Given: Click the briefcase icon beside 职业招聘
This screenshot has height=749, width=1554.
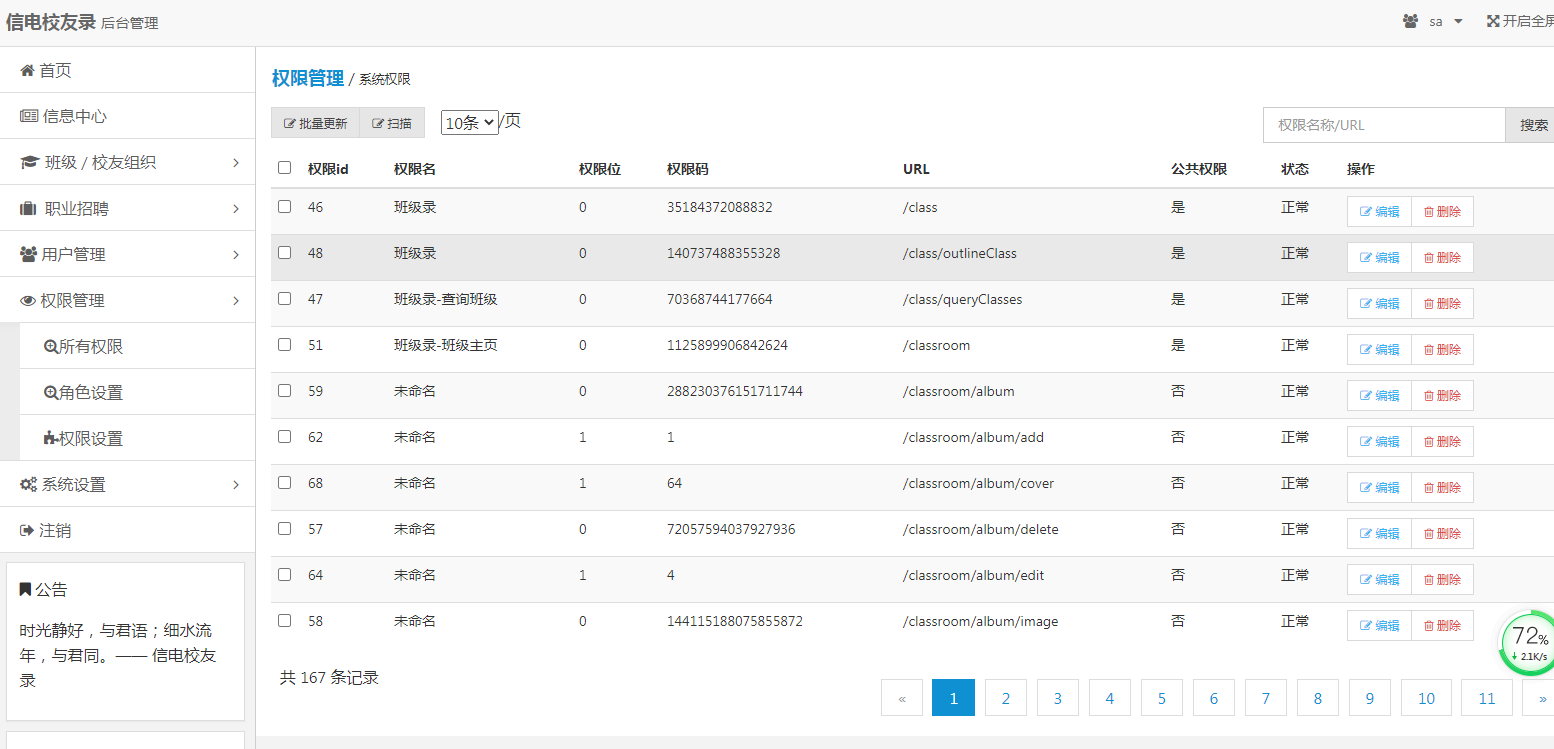Looking at the screenshot, I should coord(28,208).
